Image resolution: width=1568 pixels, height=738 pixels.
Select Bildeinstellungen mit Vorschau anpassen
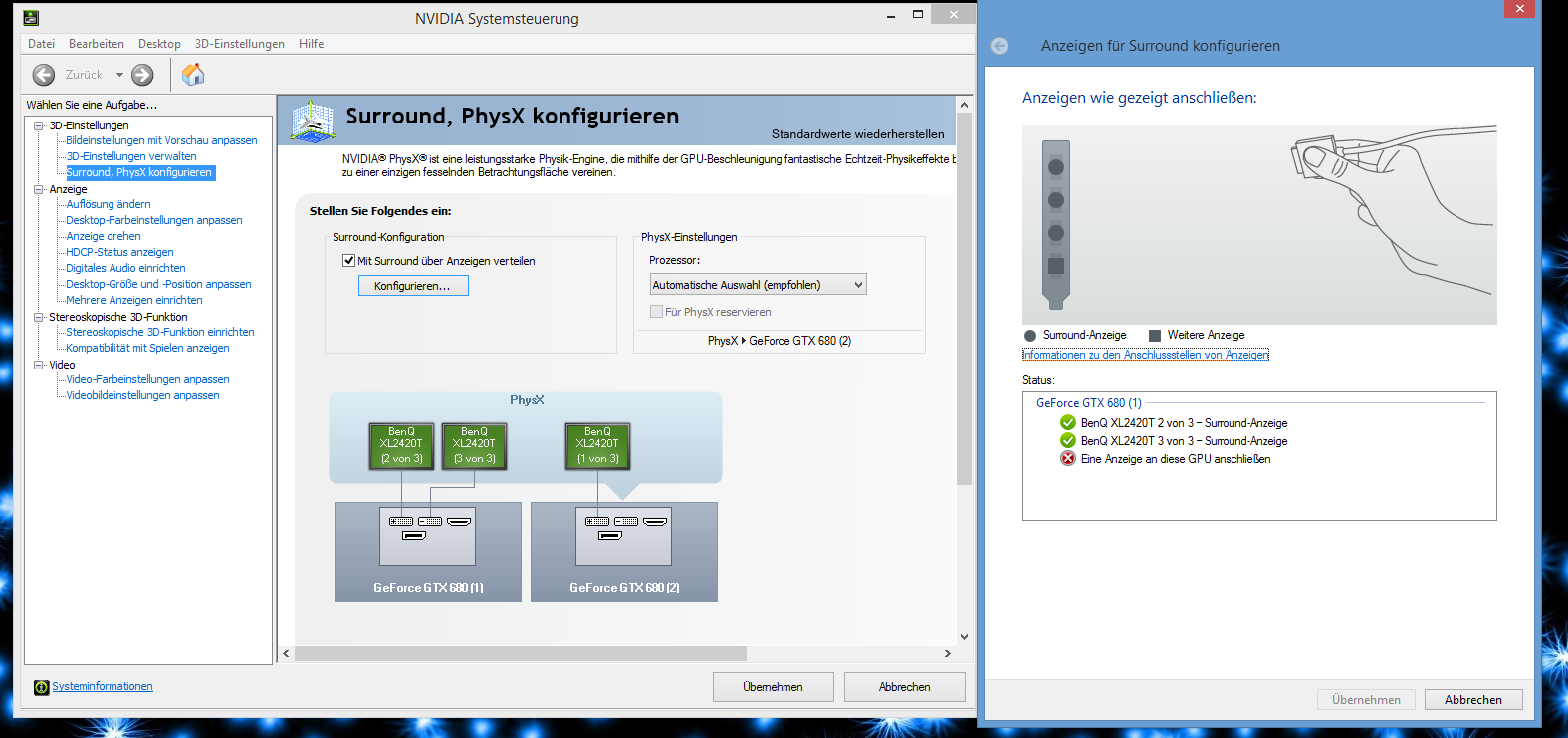coord(161,140)
